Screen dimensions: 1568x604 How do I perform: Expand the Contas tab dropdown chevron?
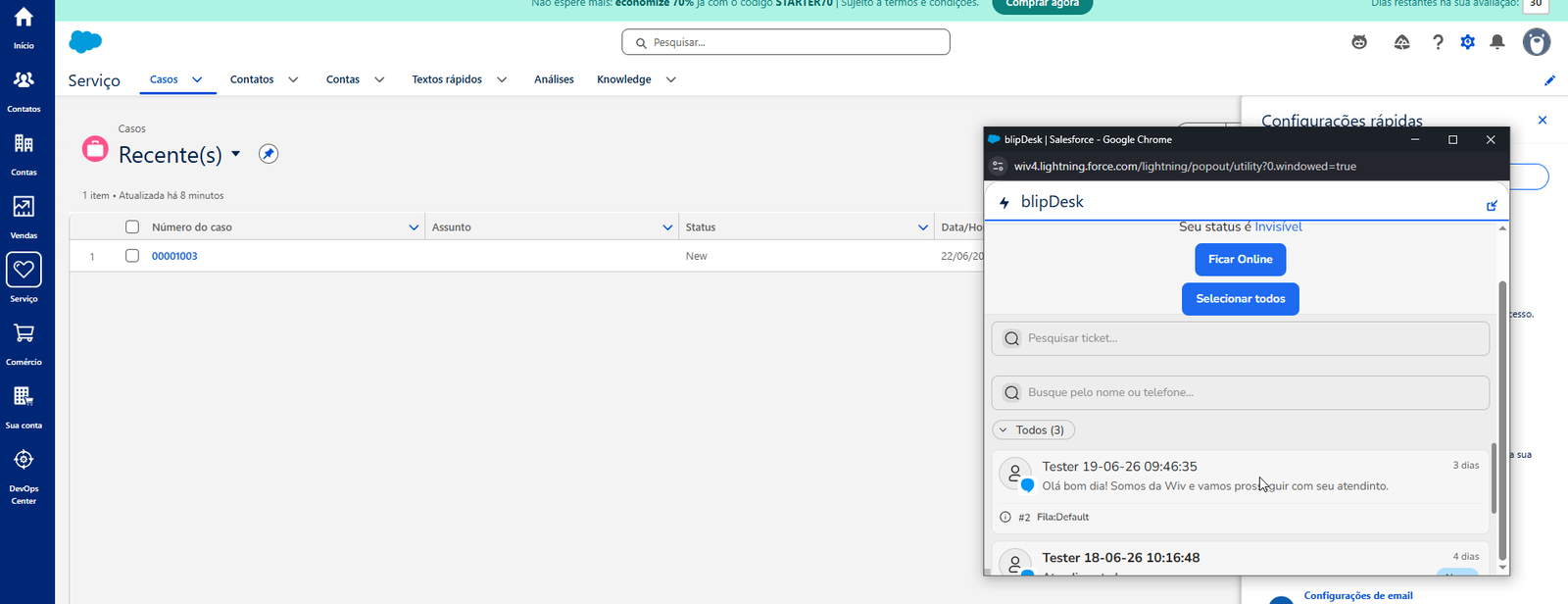(x=379, y=79)
